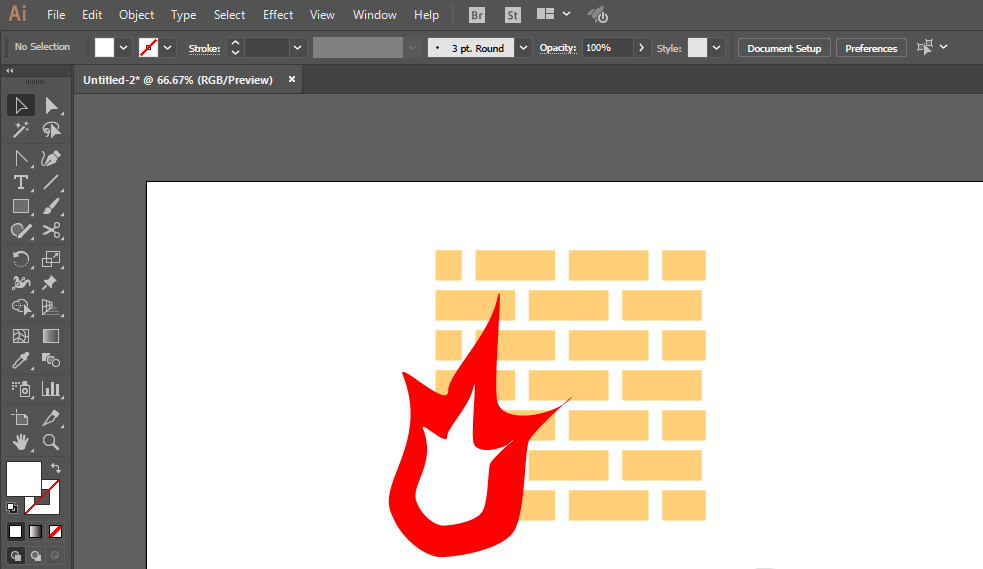Select the Column Graph tool

pos(51,389)
